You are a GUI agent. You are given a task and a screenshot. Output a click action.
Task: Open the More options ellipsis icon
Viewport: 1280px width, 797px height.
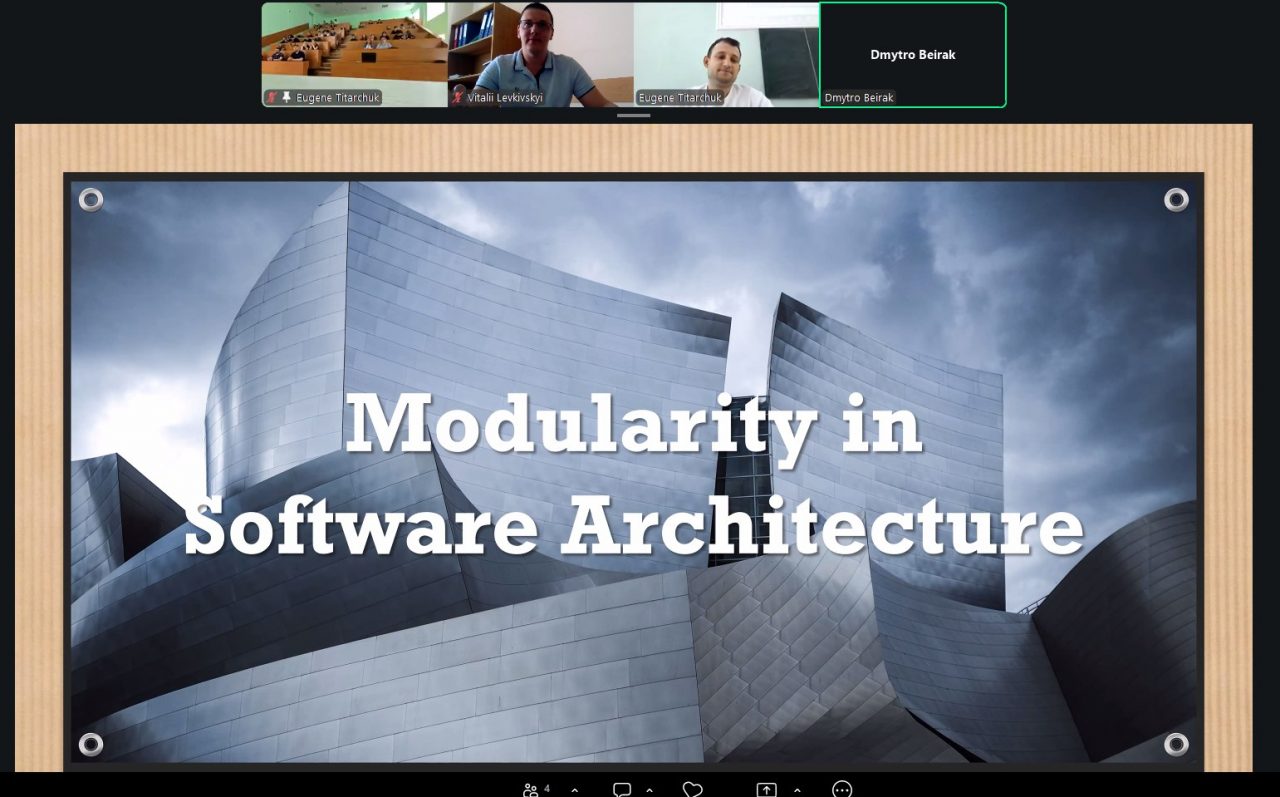[x=842, y=790]
